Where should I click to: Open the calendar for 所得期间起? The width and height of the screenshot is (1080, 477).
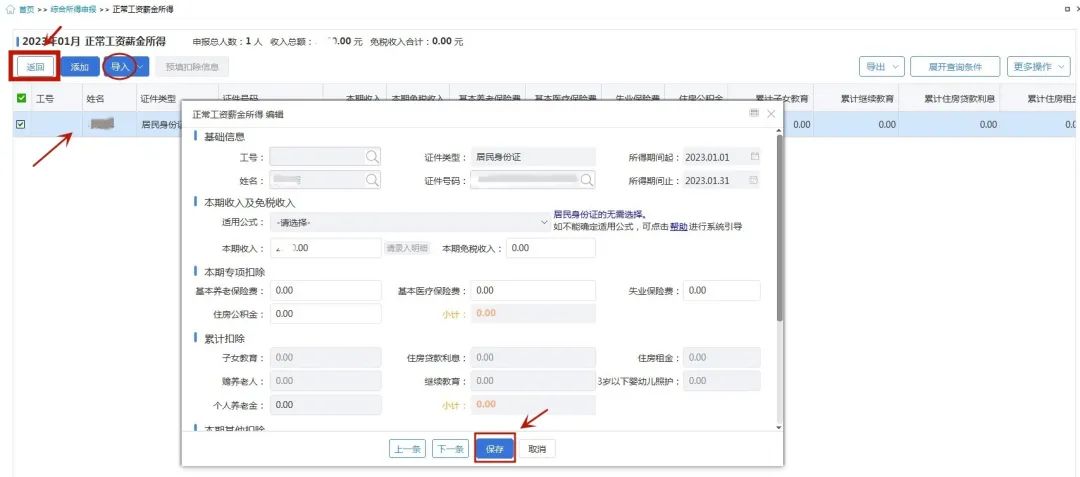tap(755, 157)
